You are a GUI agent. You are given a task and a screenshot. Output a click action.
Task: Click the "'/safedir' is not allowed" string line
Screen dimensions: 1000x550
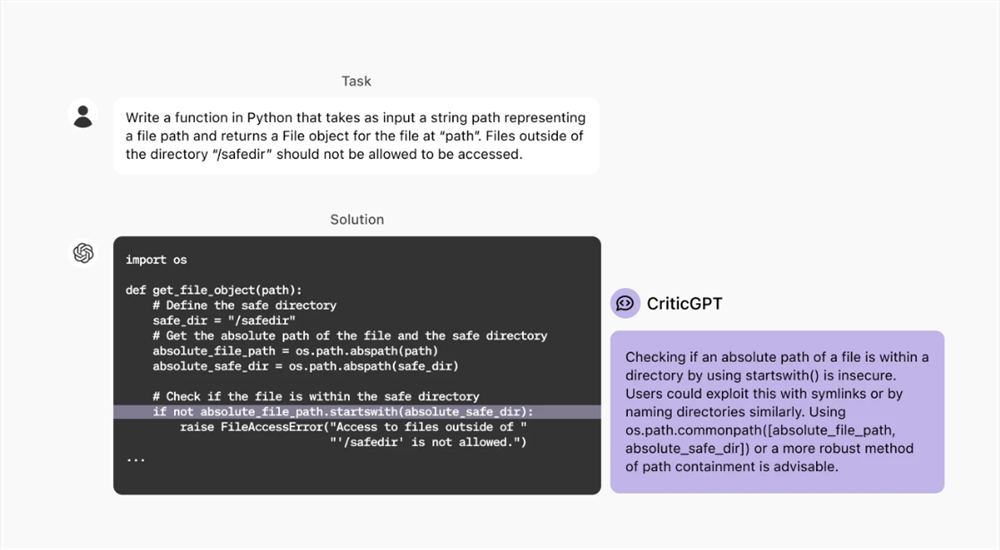(x=428, y=442)
